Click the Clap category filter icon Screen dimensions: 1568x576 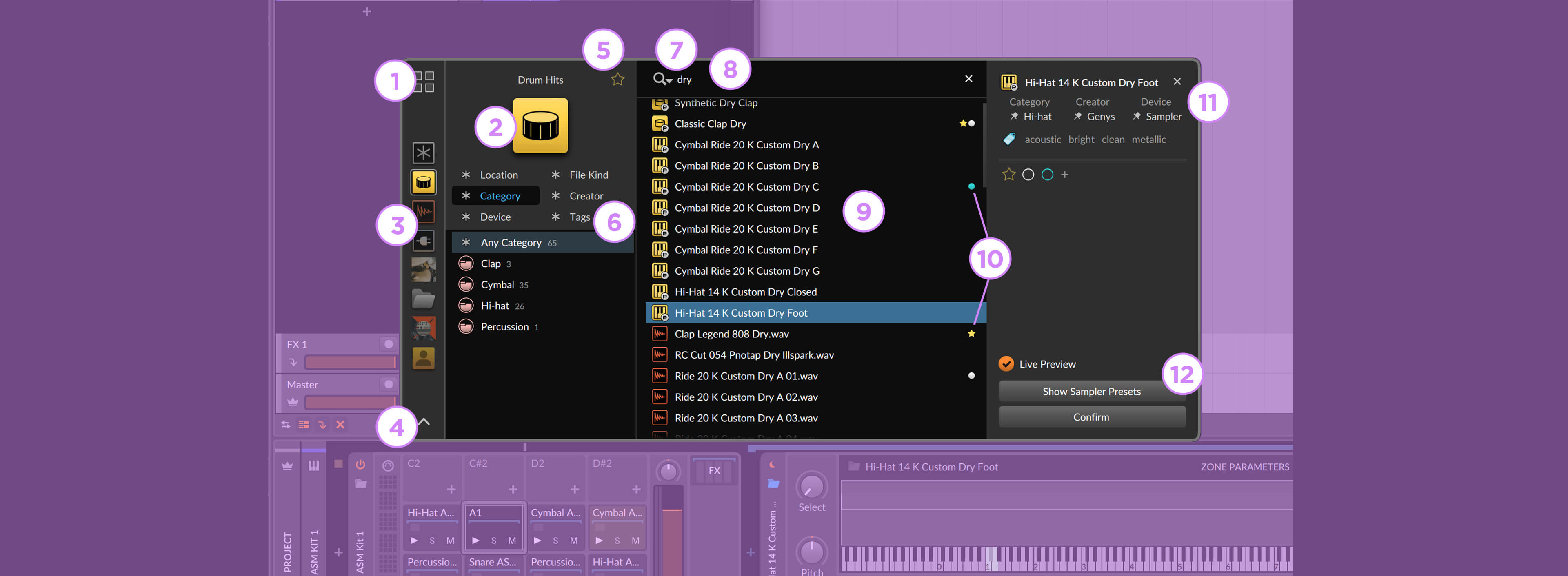(x=466, y=263)
